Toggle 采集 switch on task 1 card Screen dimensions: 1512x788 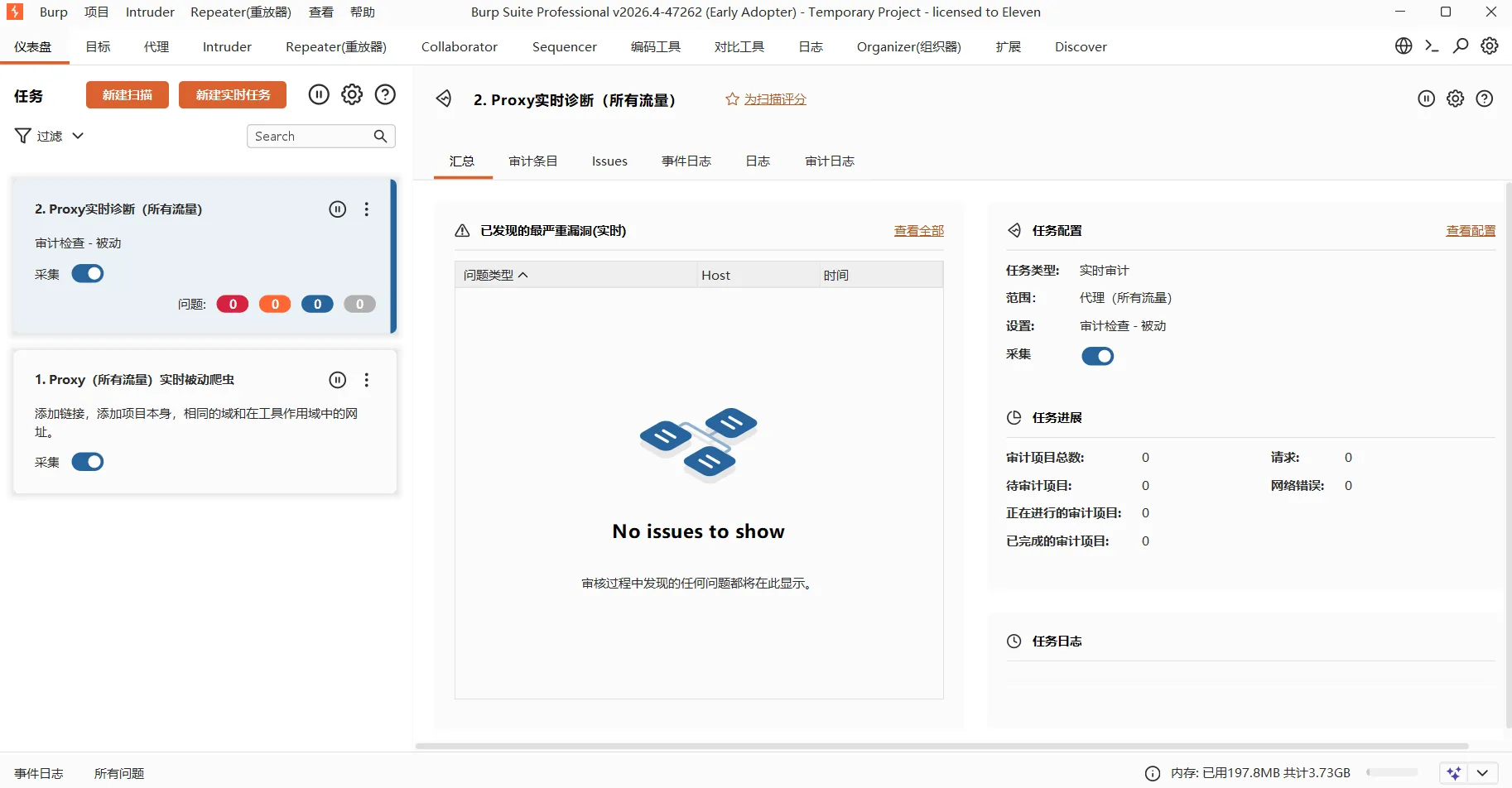click(88, 462)
